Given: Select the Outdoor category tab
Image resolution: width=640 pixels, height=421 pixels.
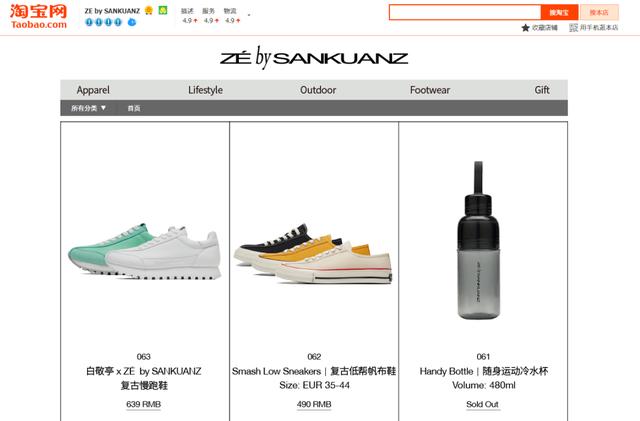Looking at the screenshot, I should 318,90.
